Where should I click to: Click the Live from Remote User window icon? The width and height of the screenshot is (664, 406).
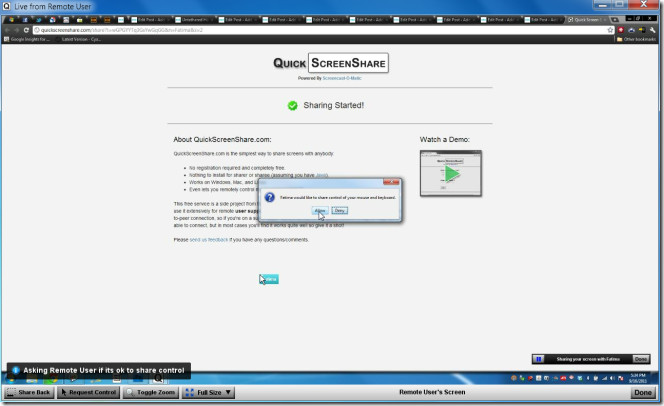pyautogui.click(x=6, y=6)
